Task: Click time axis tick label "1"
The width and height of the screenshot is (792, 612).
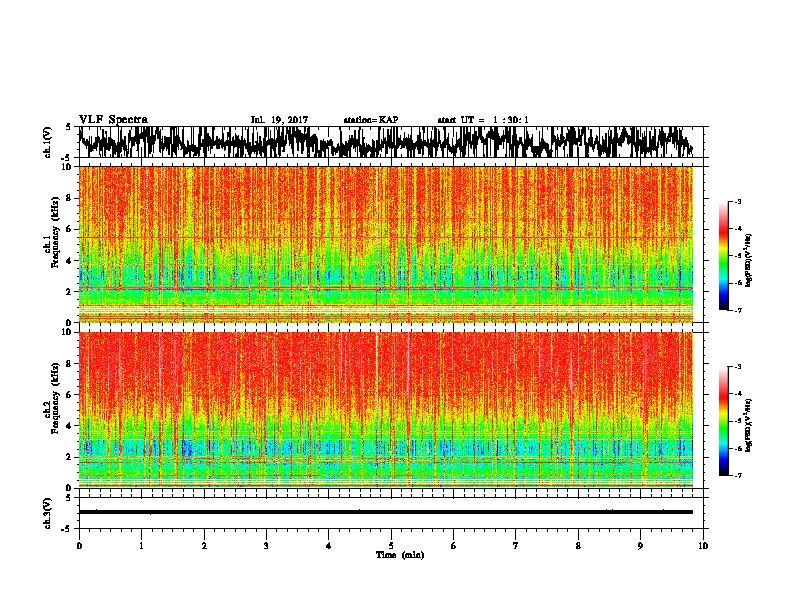Action: 141,546
